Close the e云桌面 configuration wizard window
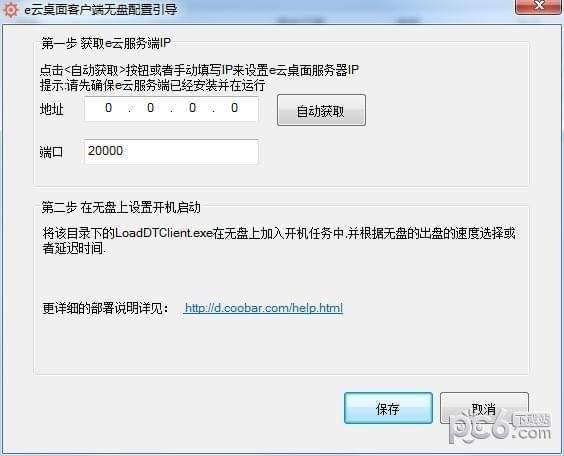 coord(538,6)
